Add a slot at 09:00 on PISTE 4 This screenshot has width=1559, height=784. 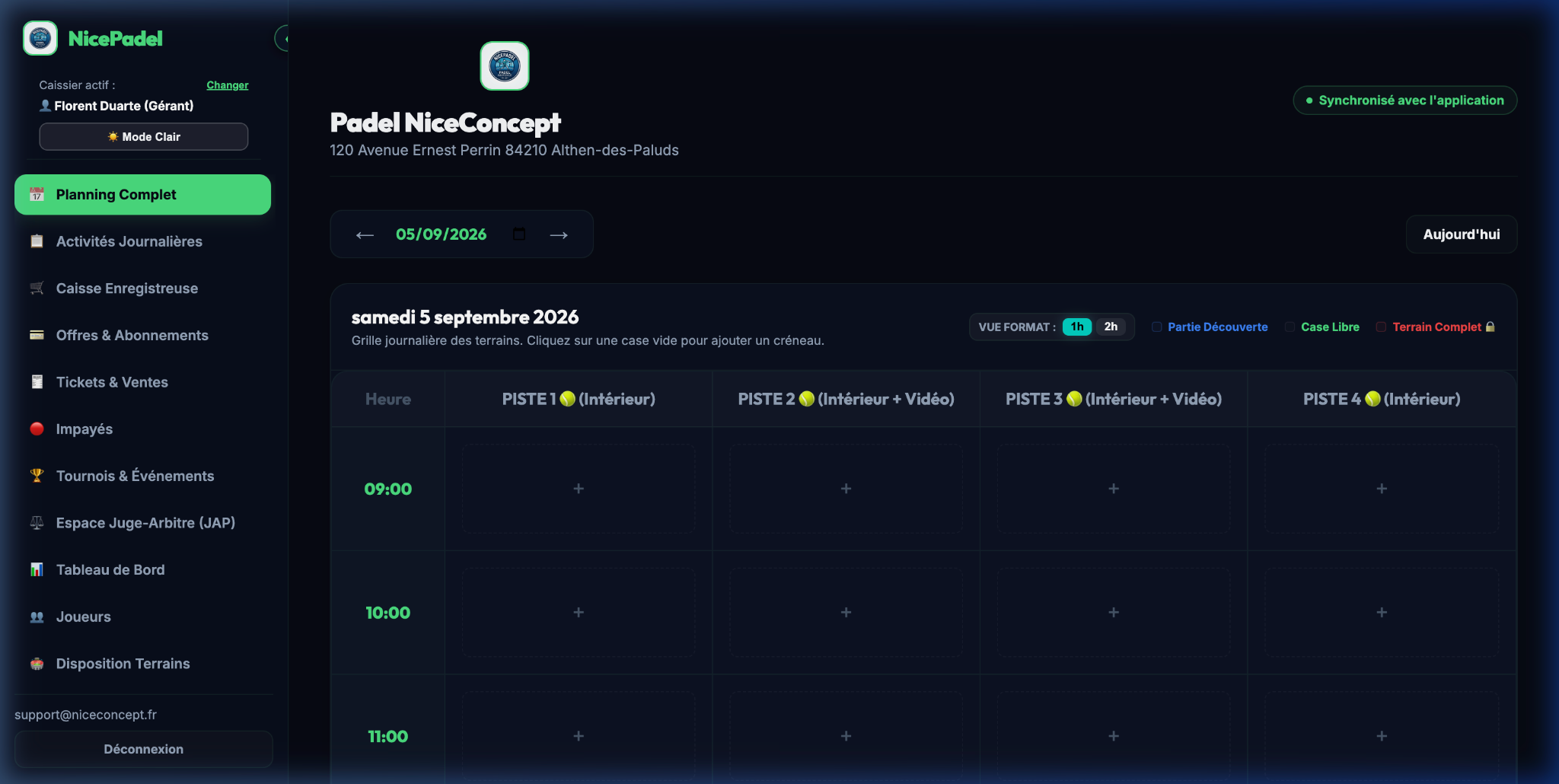[1382, 489]
